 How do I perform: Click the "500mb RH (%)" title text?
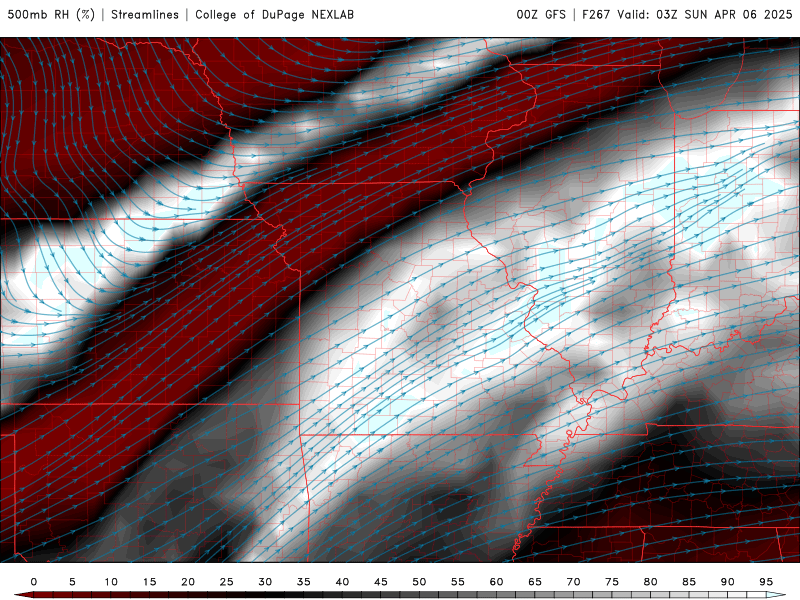pos(52,14)
